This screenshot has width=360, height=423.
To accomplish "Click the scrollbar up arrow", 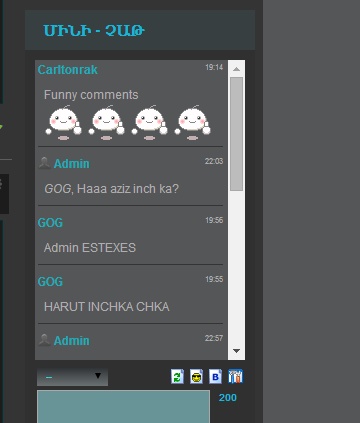I will click(x=237, y=69).
